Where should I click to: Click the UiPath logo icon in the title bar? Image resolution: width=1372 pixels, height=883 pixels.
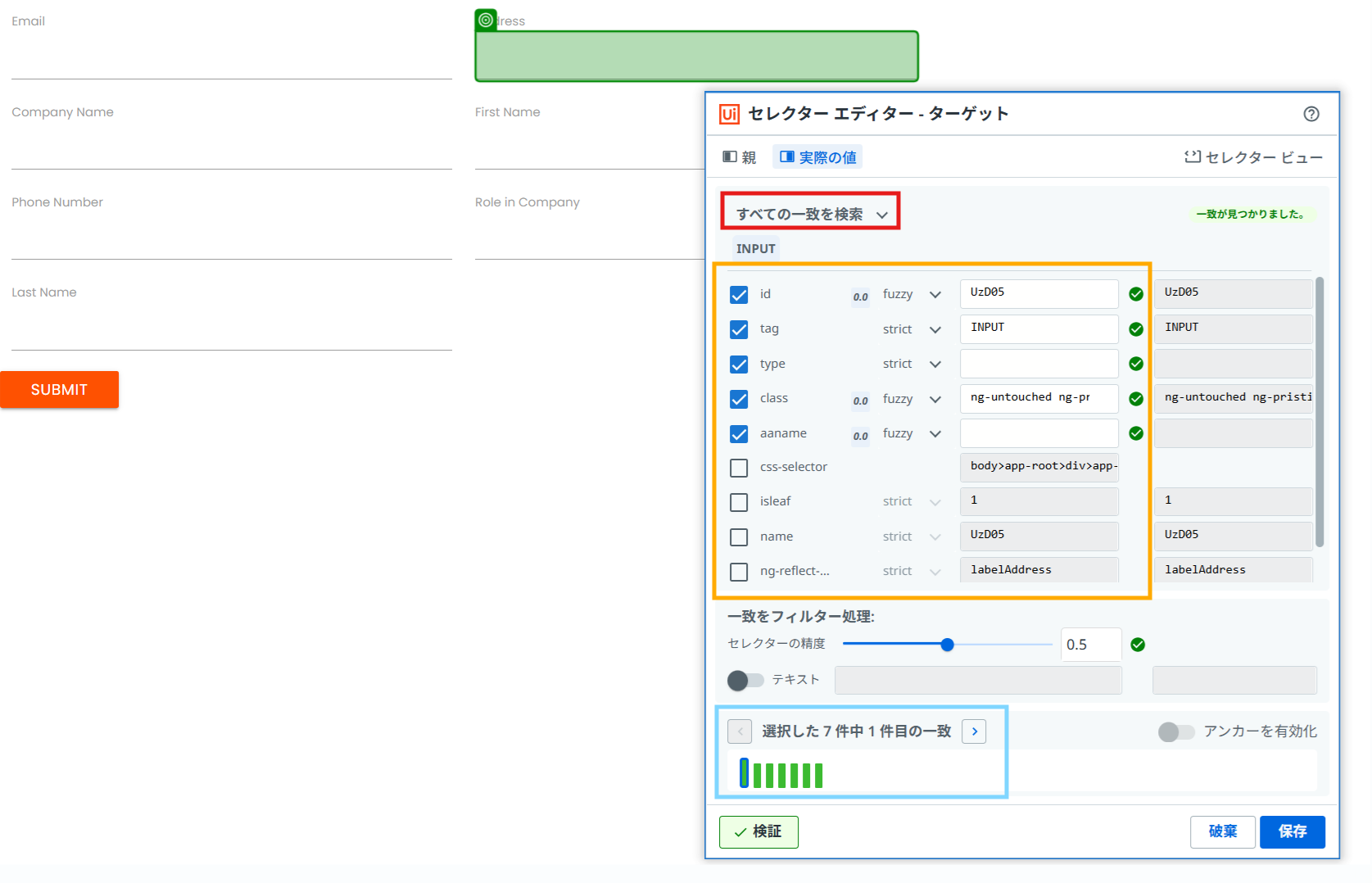729,114
